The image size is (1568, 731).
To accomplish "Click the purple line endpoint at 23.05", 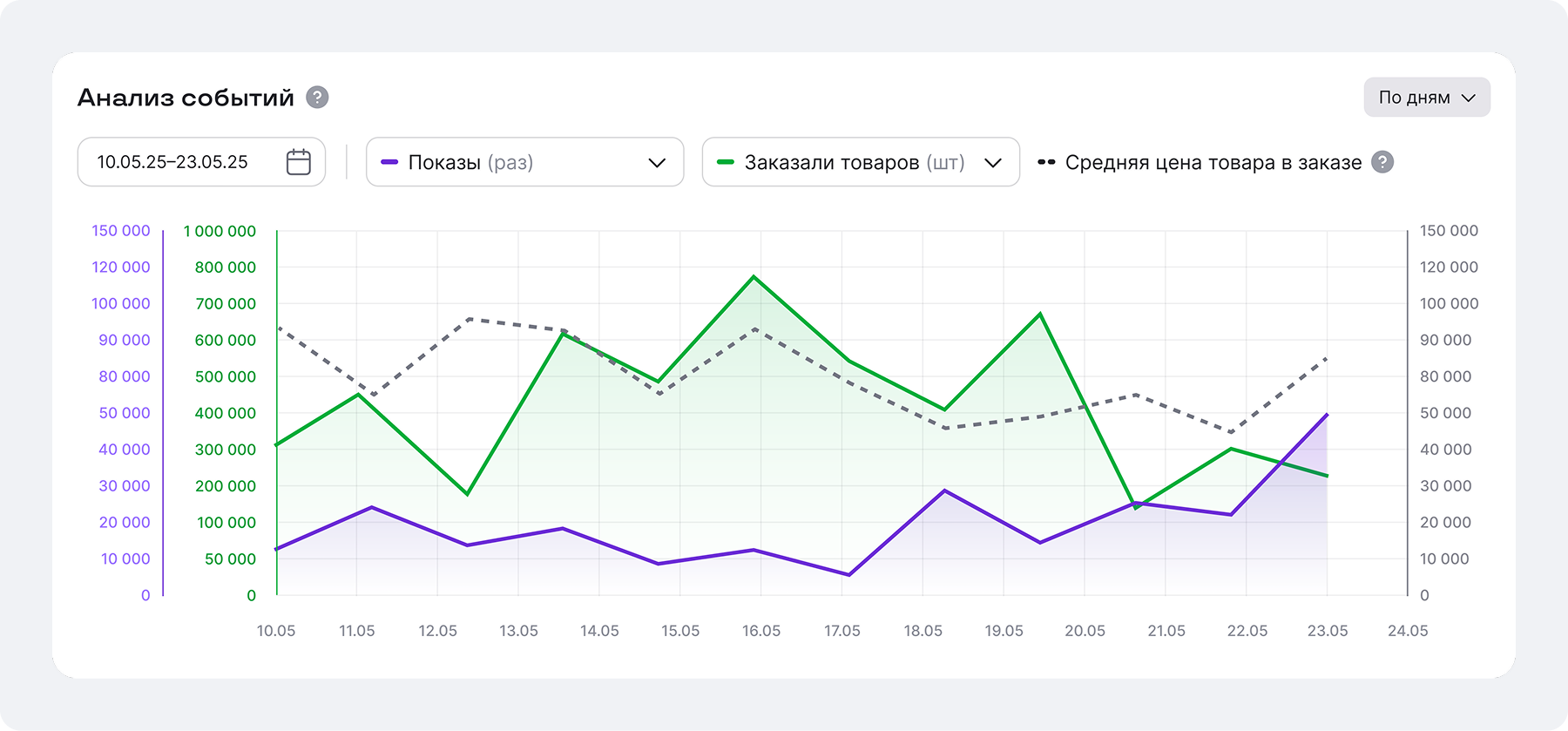I will (1327, 415).
